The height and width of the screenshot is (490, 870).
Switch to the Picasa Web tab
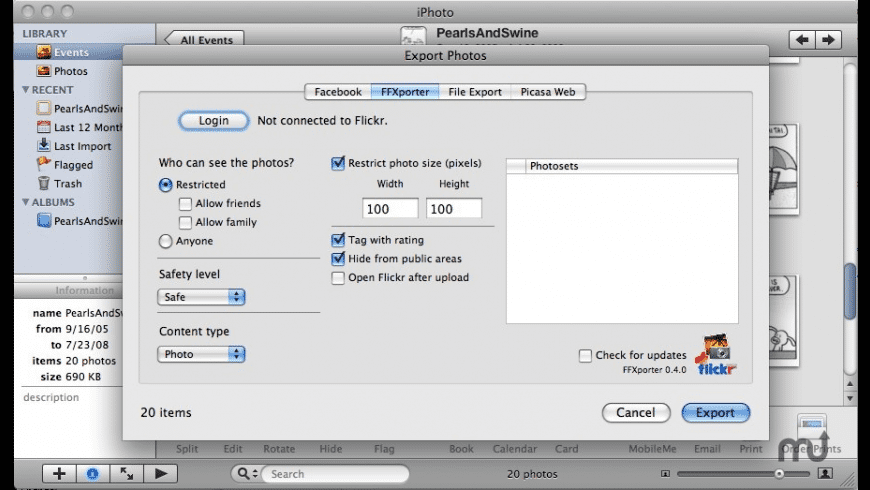pyautogui.click(x=548, y=92)
